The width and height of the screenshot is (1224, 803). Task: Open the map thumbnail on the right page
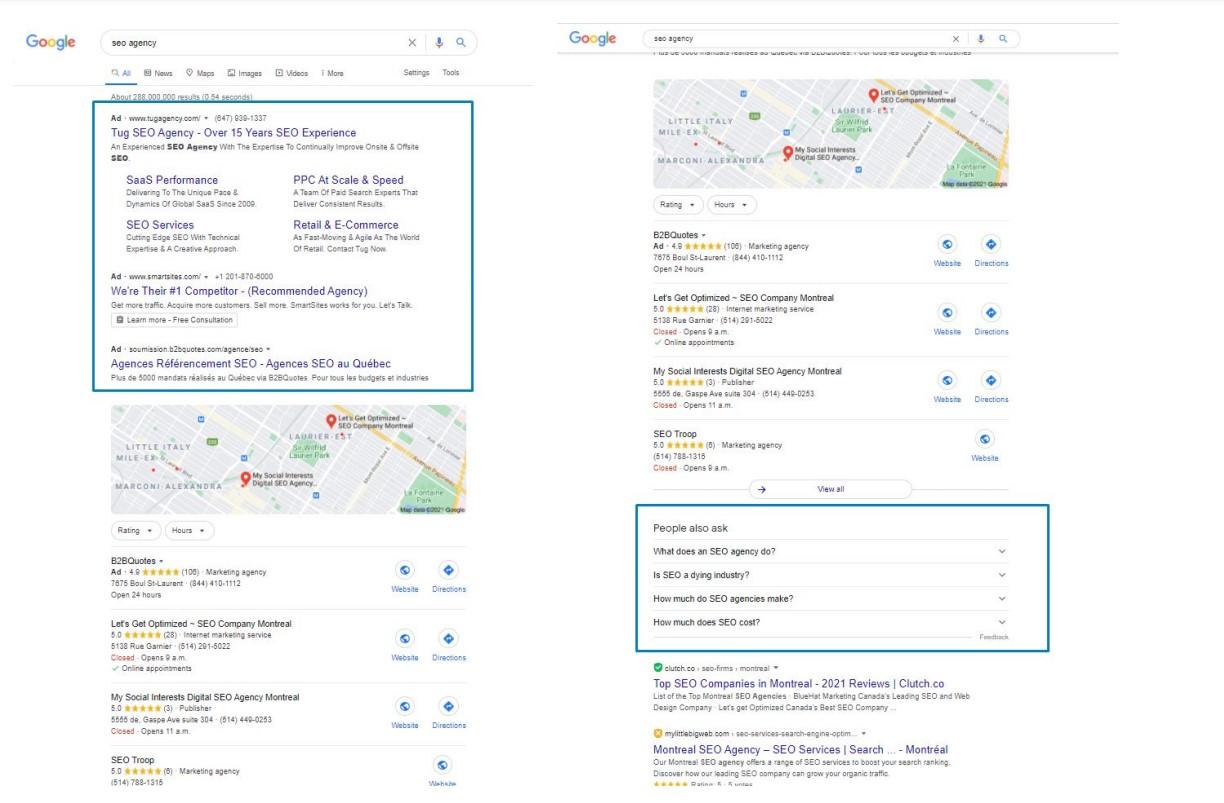point(831,134)
